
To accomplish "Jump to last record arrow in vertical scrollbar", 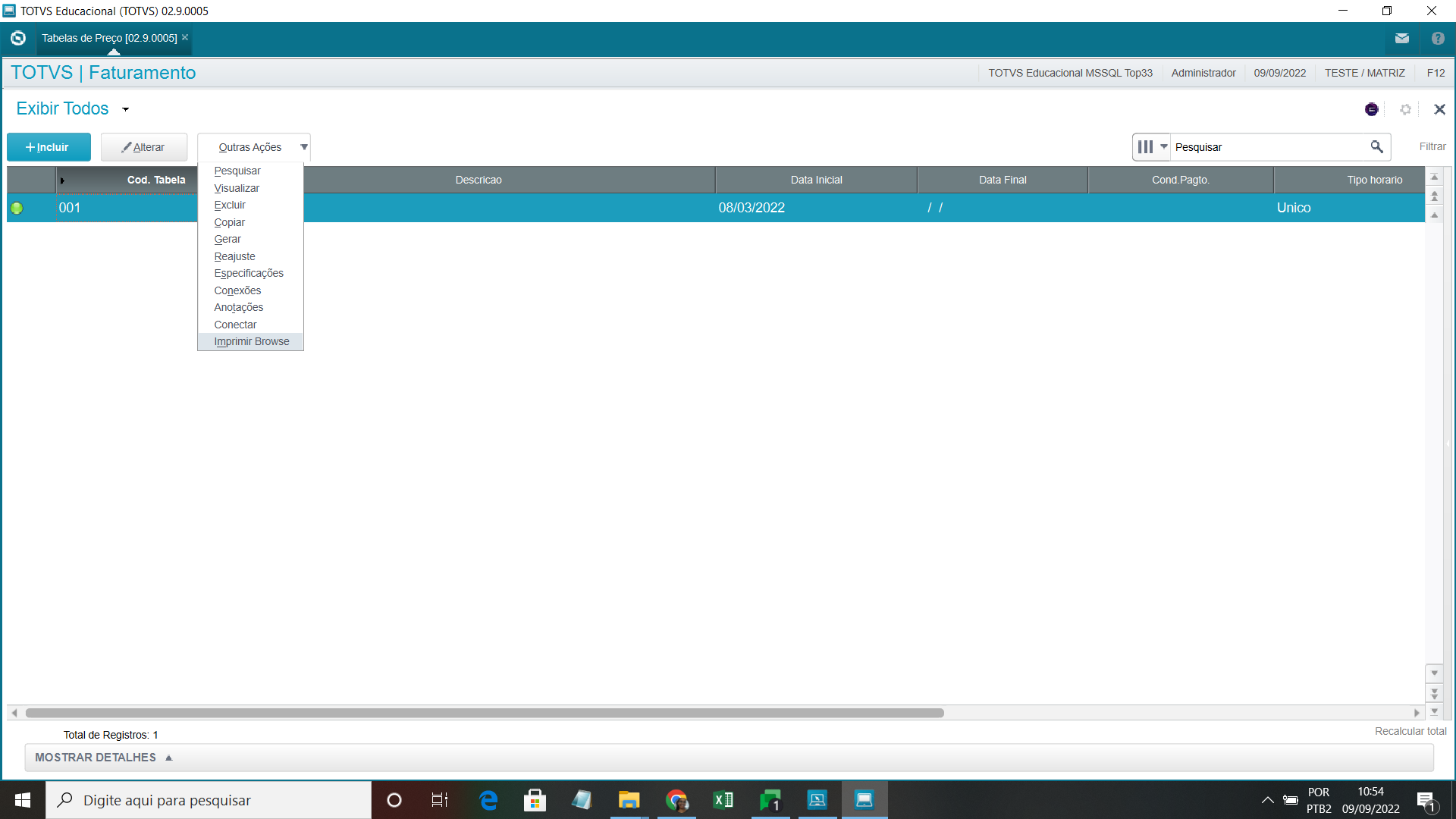I will coord(1434,712).
